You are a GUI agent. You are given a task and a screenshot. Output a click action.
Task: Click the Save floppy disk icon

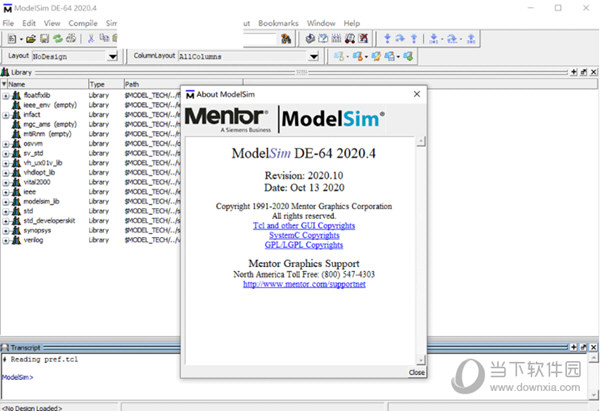[45, 39]
